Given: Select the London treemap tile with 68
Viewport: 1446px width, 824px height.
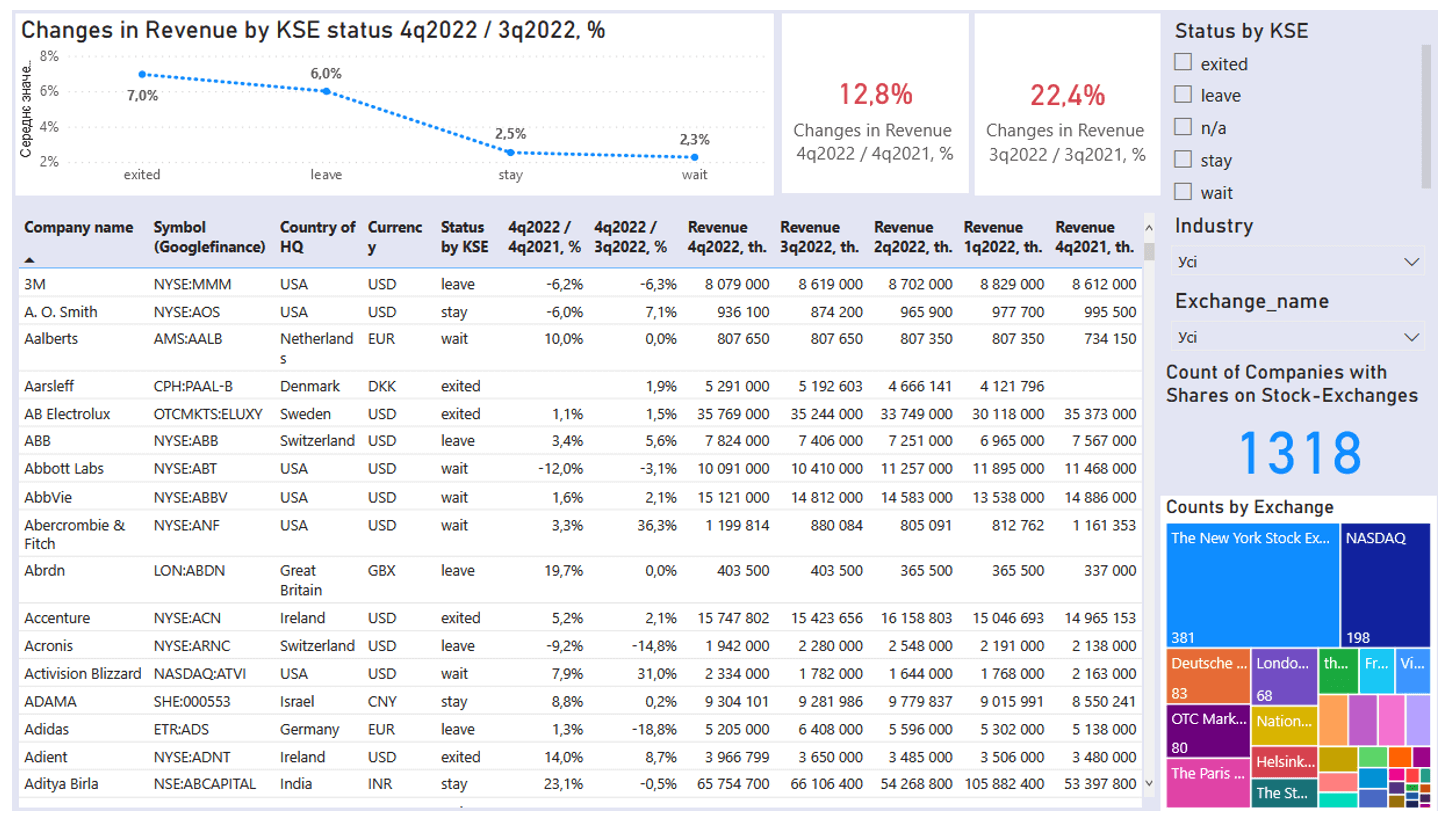Looking at the screenshot, I should coord(1284,675).
